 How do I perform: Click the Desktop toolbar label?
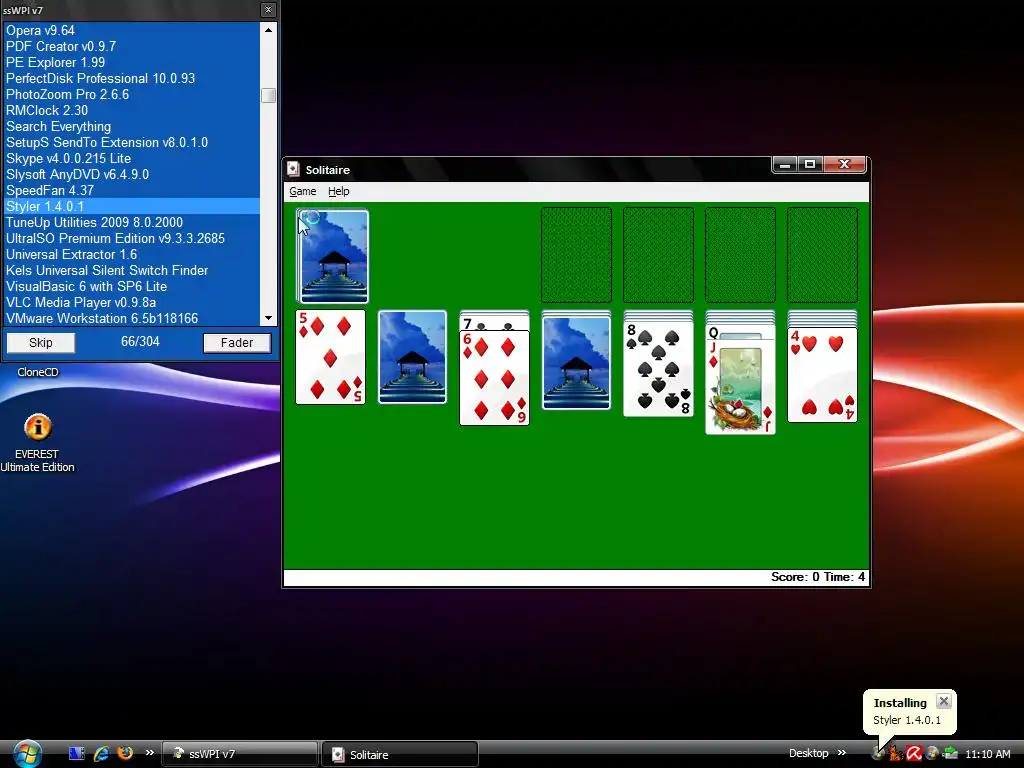tap(808, 754)
